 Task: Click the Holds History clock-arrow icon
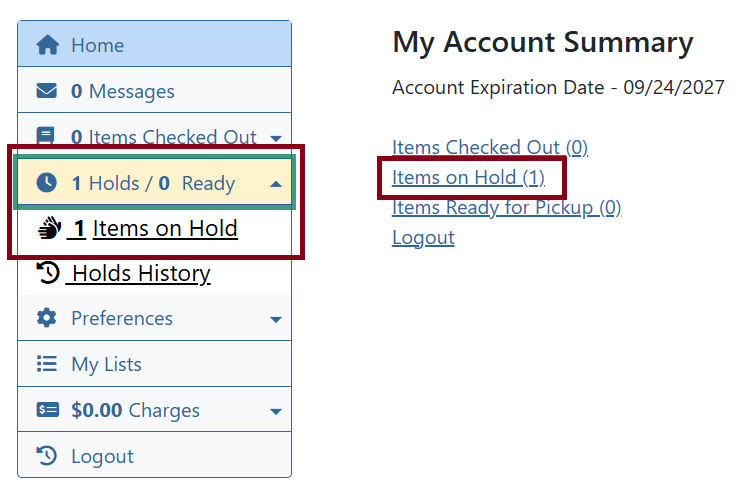[x=47, y=273]
